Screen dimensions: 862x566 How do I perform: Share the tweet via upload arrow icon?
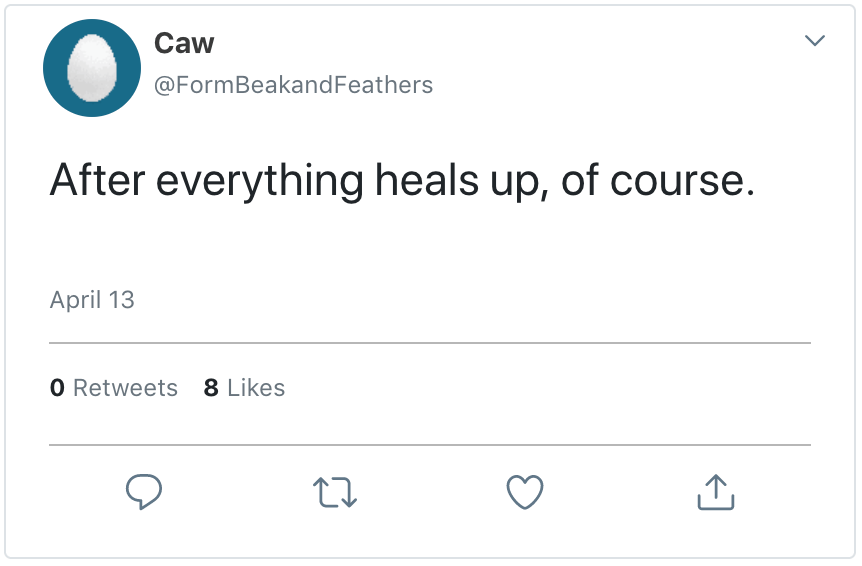tap(715, 491)
